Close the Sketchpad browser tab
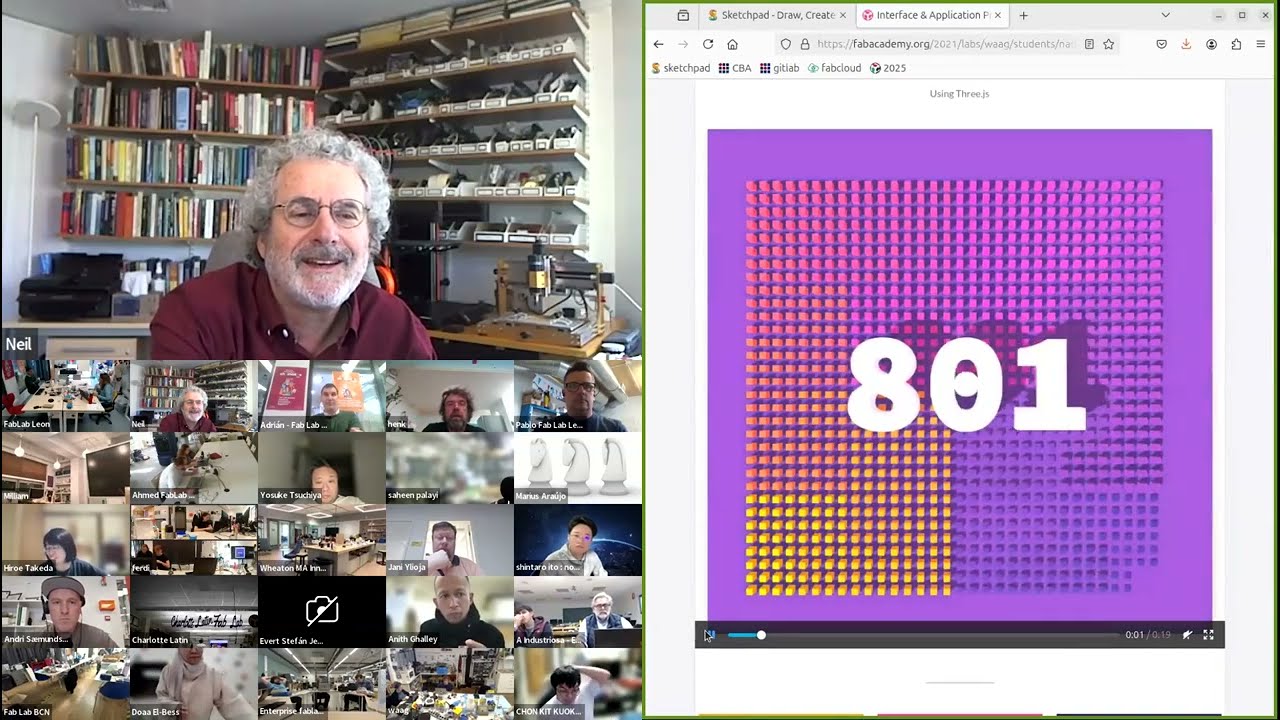Image resolution: width=1280 pixels, height=720 pixels. tap(842, 15)
